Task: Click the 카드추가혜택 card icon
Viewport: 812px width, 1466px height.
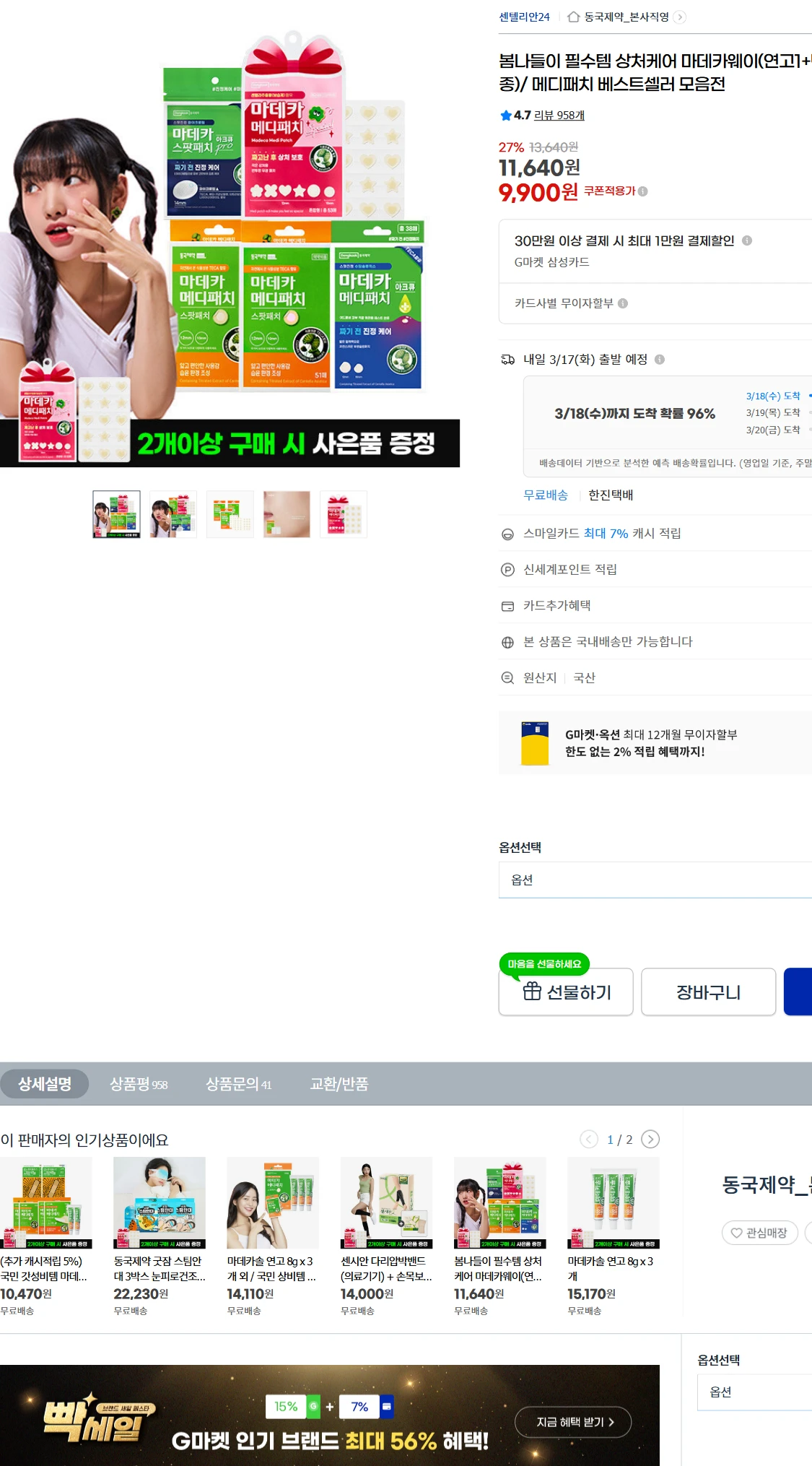Action: coord(507,606)
